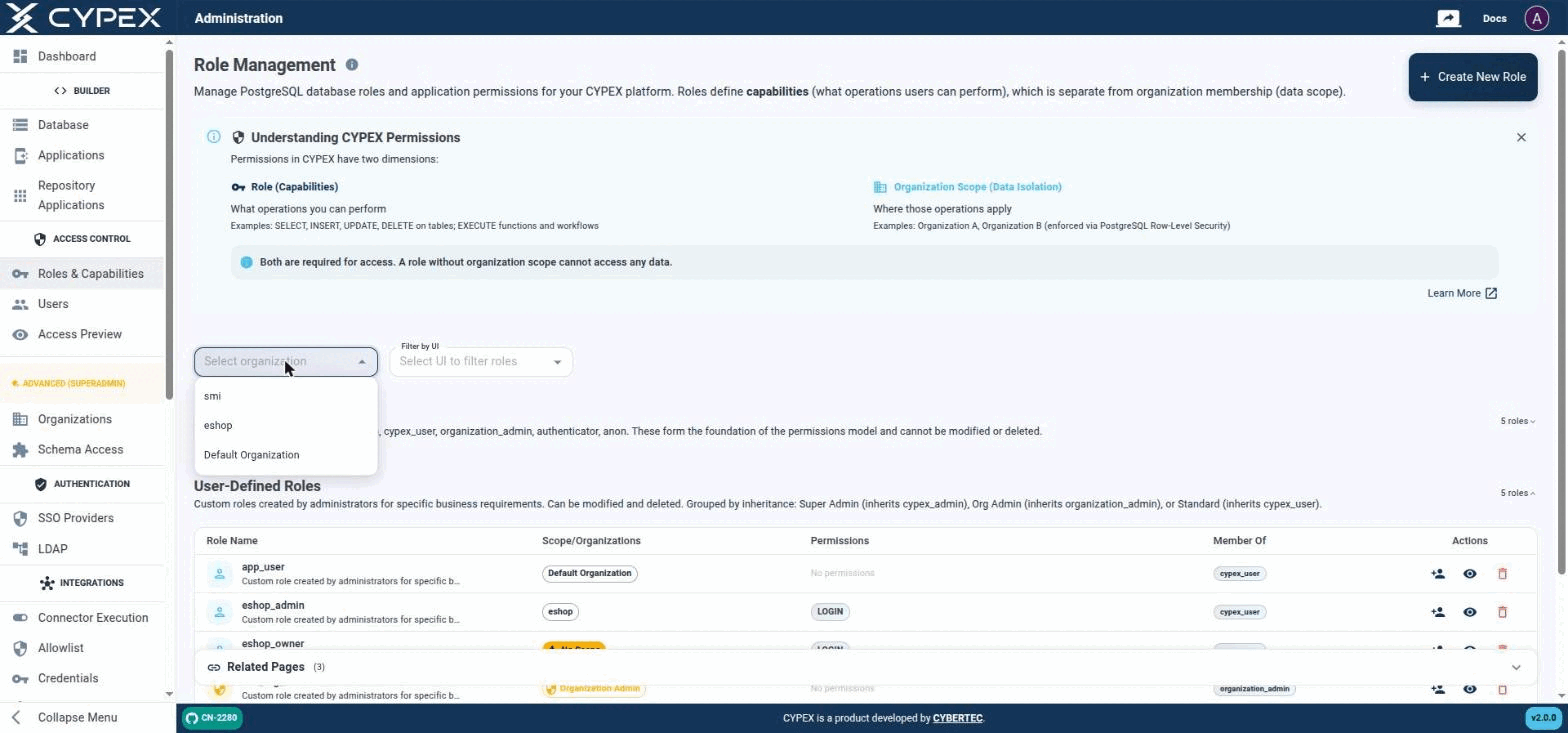1568x733 pixels.
Task: Open the Filter by UI dropdown
Action: point(481,362)
